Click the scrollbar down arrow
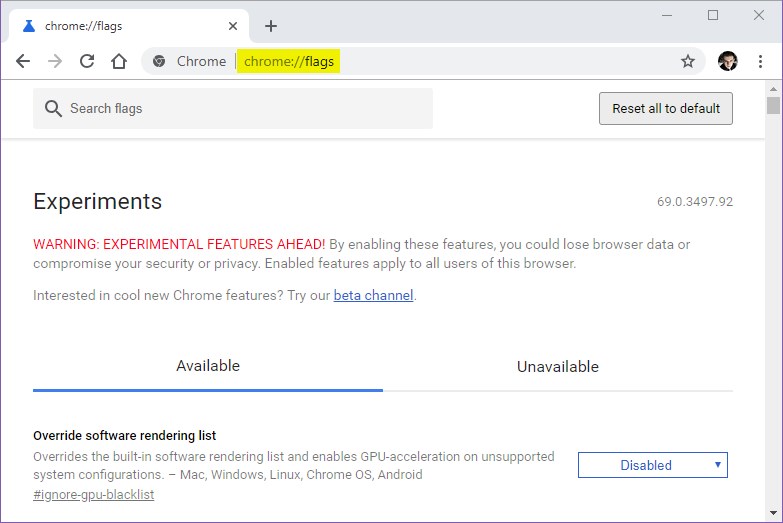 [x=774, y=513]
